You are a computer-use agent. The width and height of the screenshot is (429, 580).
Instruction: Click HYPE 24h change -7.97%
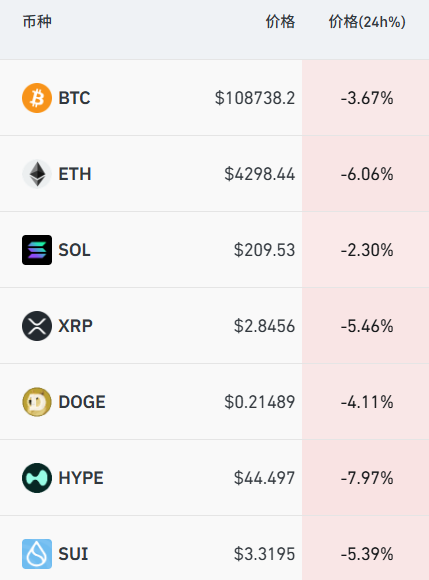click(367, 478)
